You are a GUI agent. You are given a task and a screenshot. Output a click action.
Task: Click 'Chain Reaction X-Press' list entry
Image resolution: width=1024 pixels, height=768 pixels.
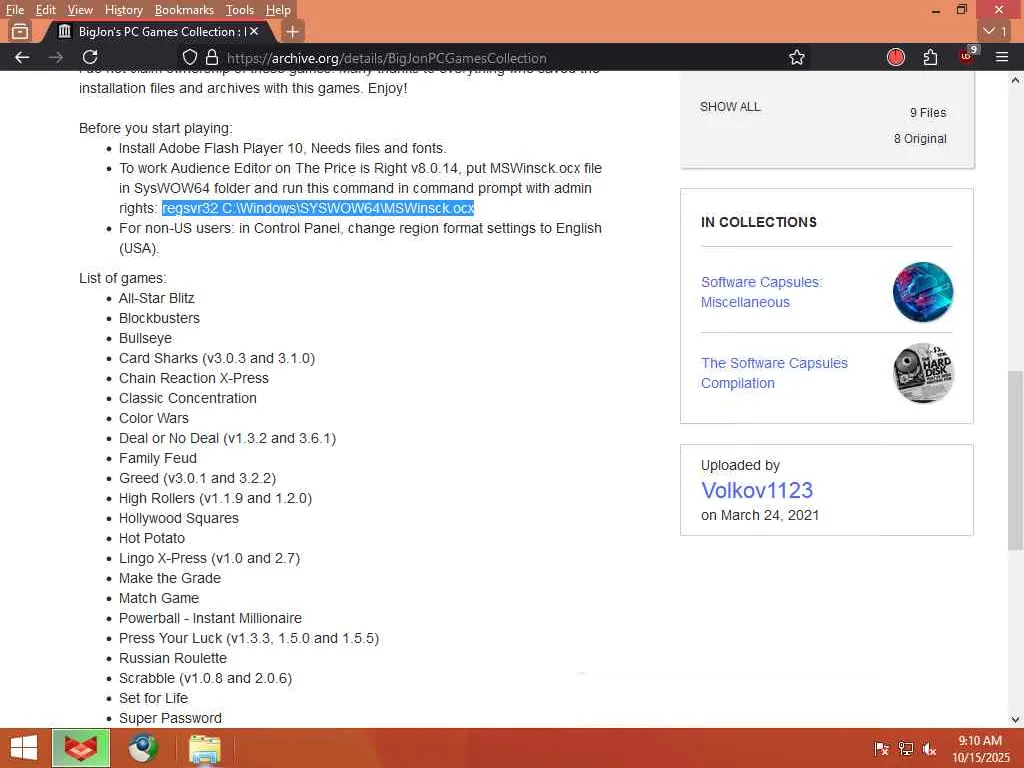point(194,378)
